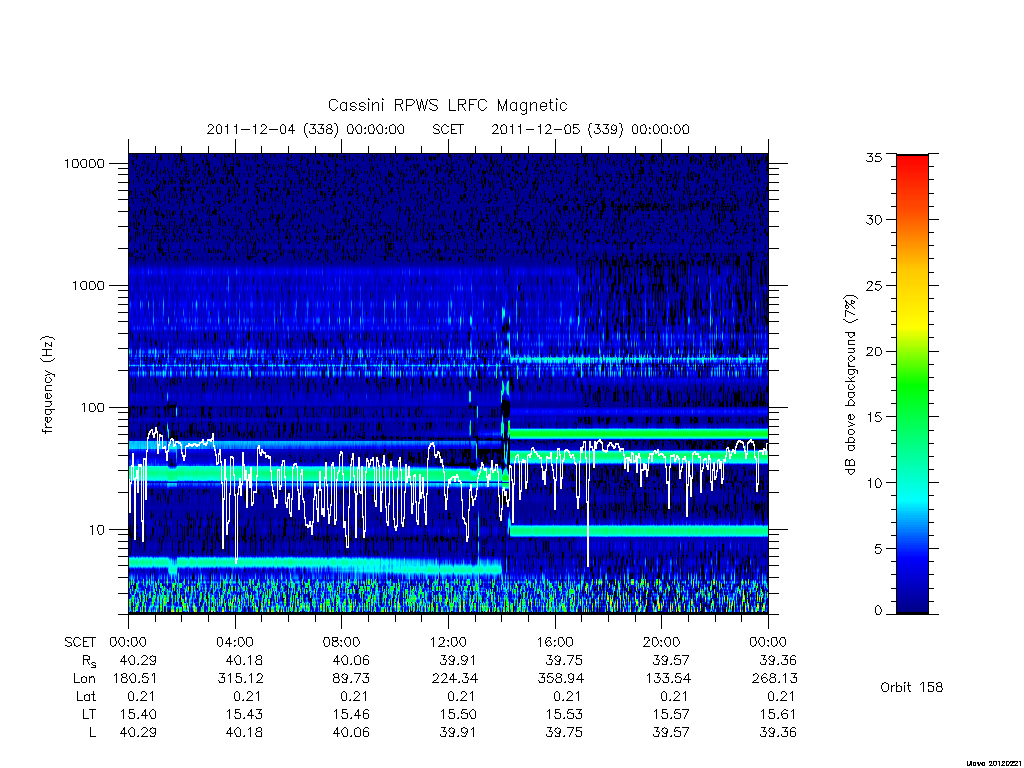Click '40.29' in the Rs row
The width and height of the screenshot is (1024, 768).
click(x=138, y=661)
